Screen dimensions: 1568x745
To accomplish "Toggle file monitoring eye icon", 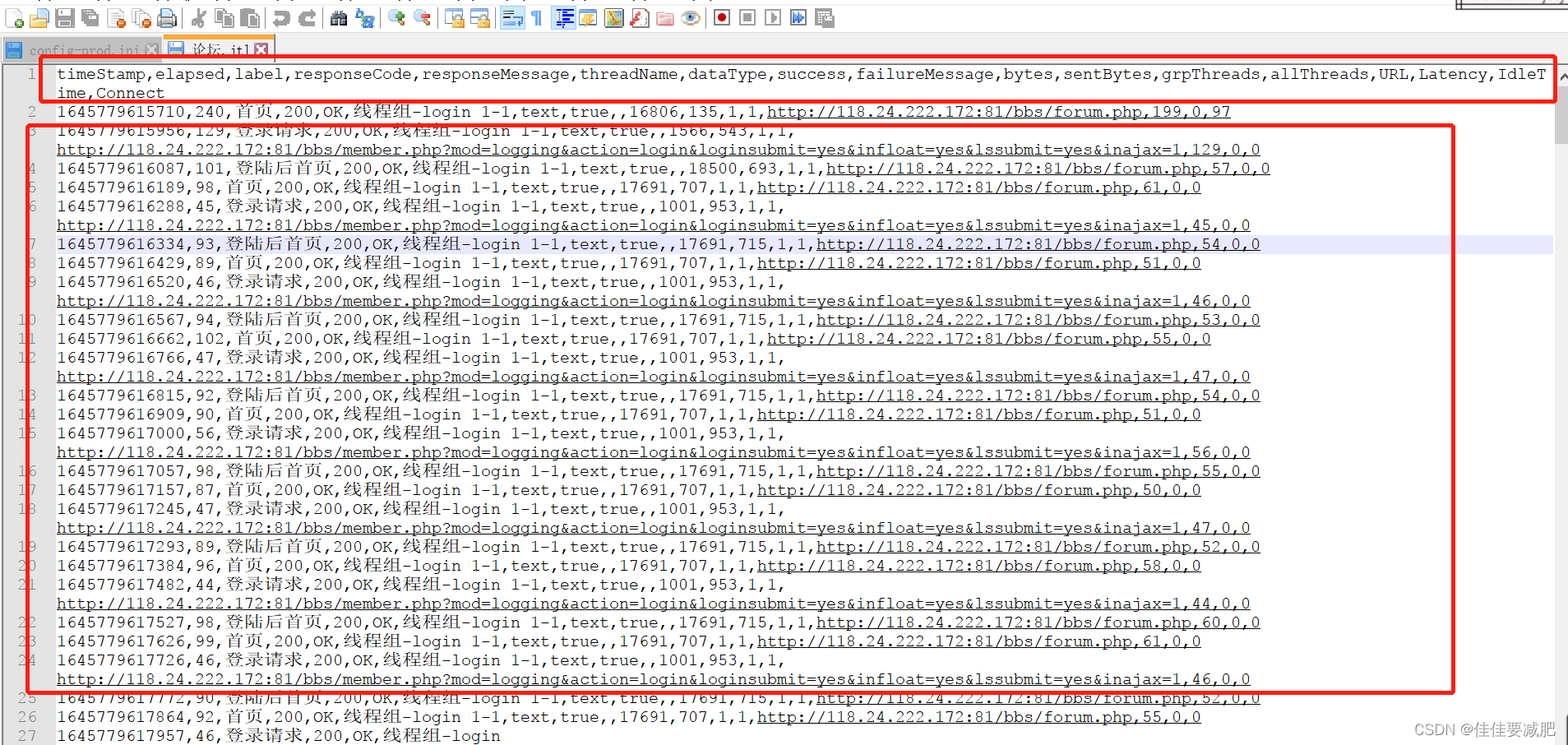I will pyautogui.click(x=691, y=18).
